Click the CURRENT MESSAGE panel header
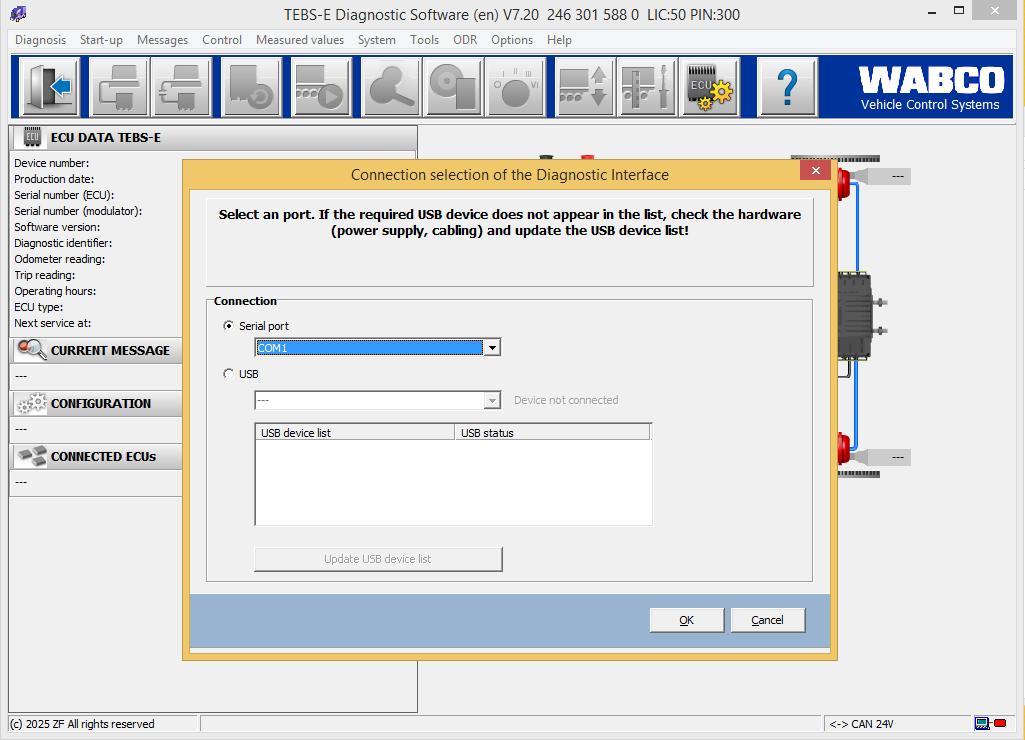Image resolution: width=1025 pixels, height=740 pixels. tap(97, 350)
